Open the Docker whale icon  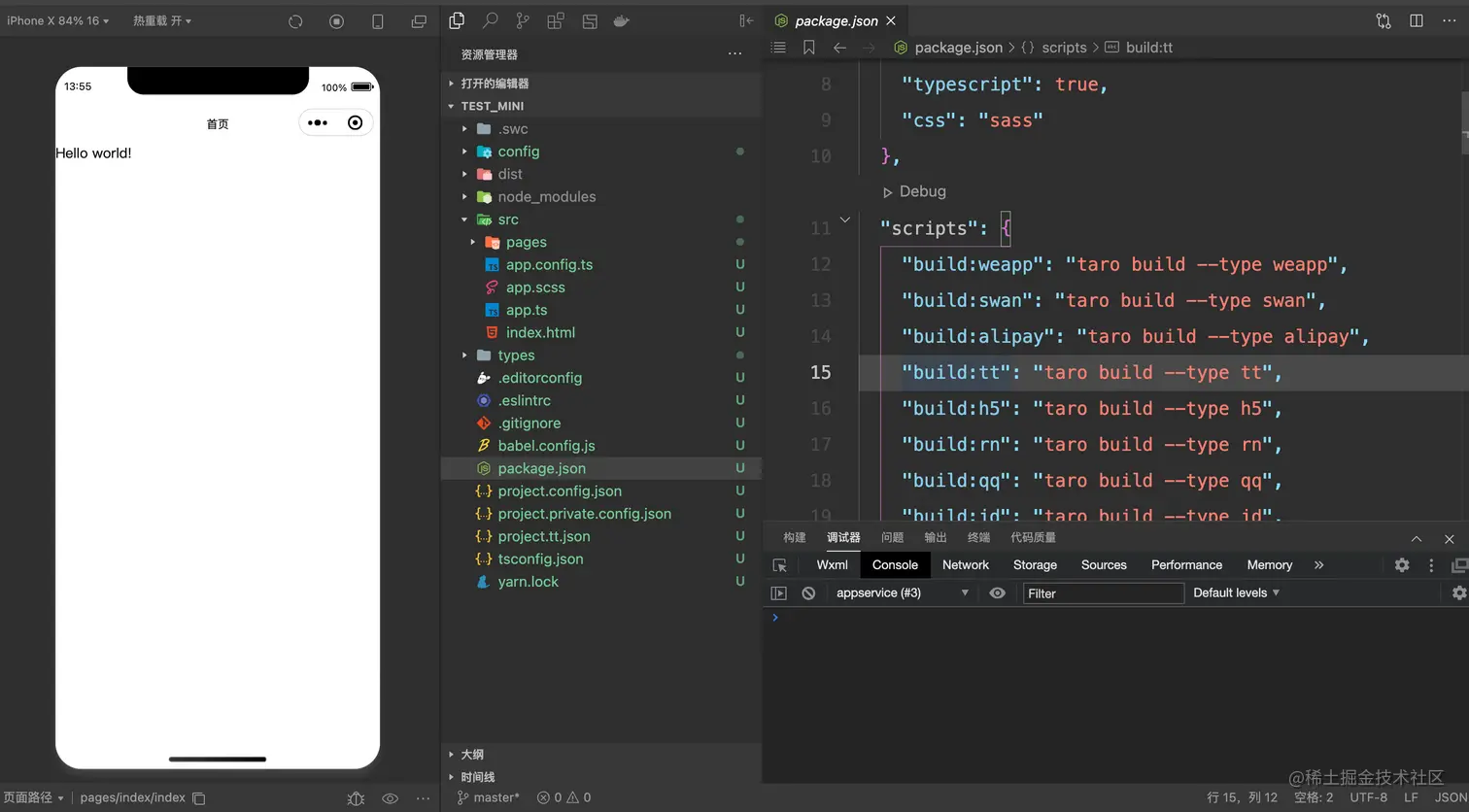coord(622,20)
